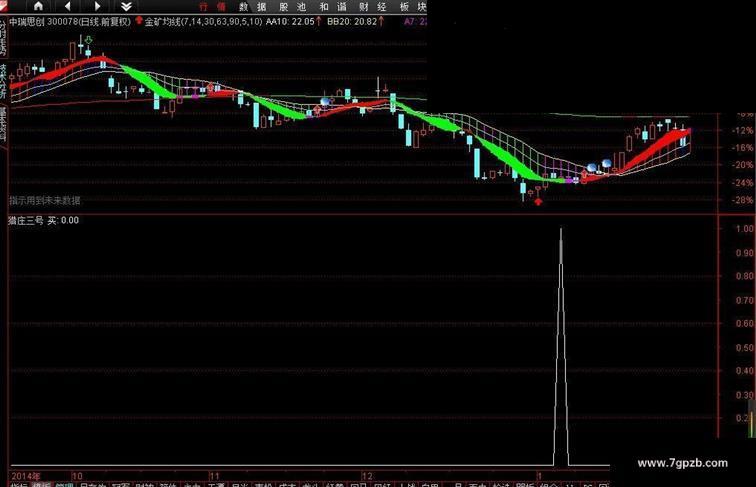Click the forward arrow in toolbar

pyautogui.click(x=97, y=6)
